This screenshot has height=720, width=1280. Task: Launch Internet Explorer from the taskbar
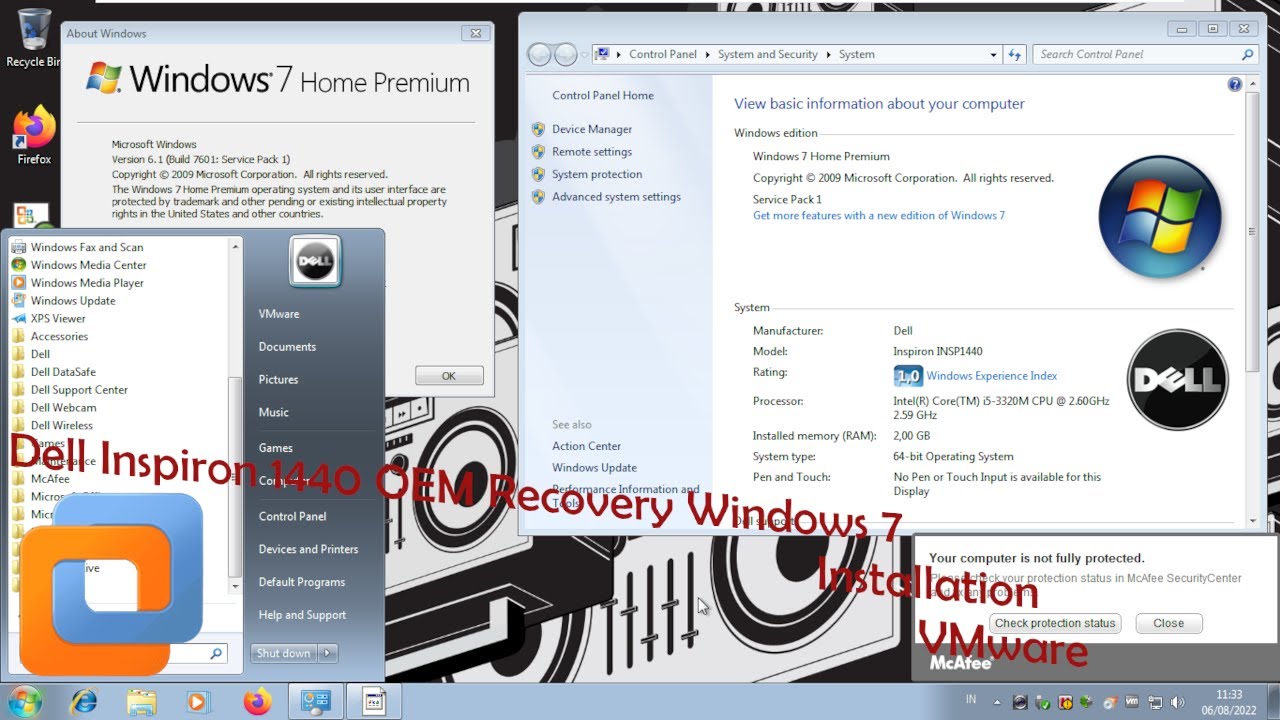(x=83, y=702)
